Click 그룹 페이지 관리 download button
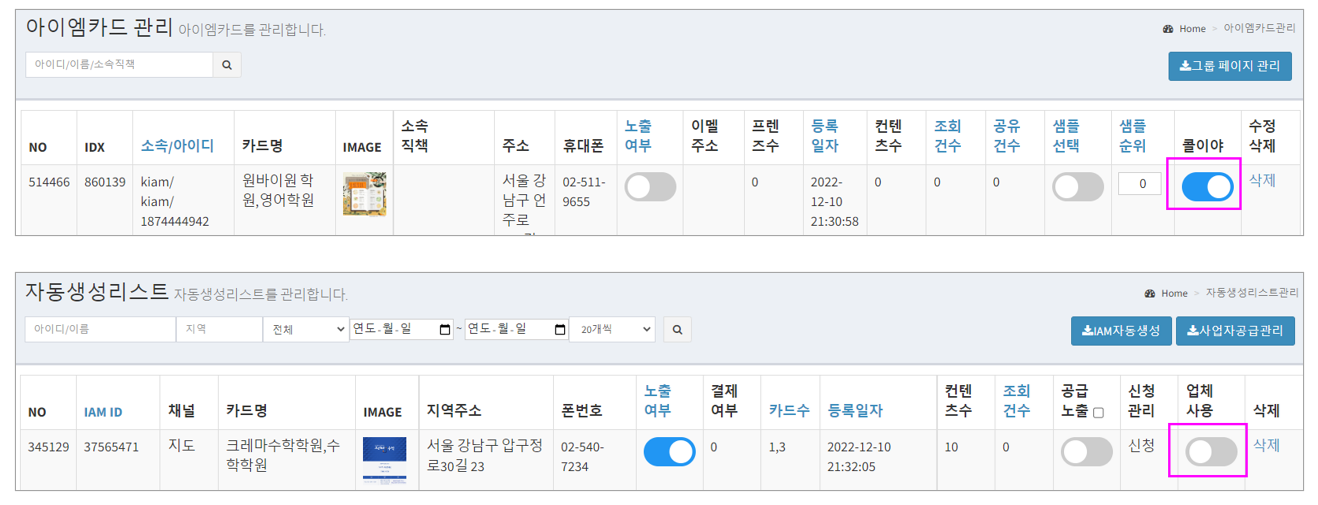 click(1230, 66)
